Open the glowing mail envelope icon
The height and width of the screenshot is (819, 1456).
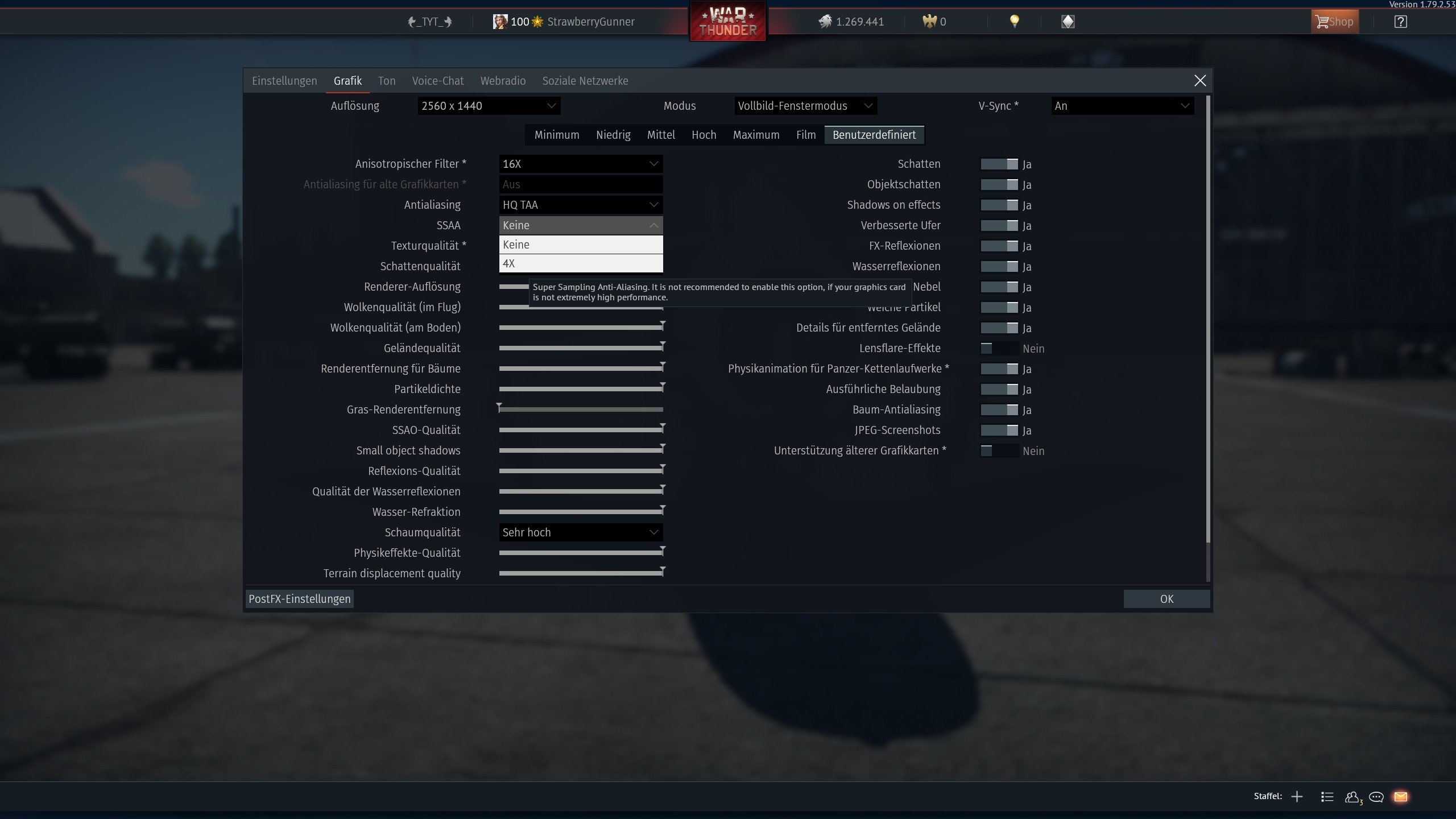pyautogui.click(x=1401, y=797)
